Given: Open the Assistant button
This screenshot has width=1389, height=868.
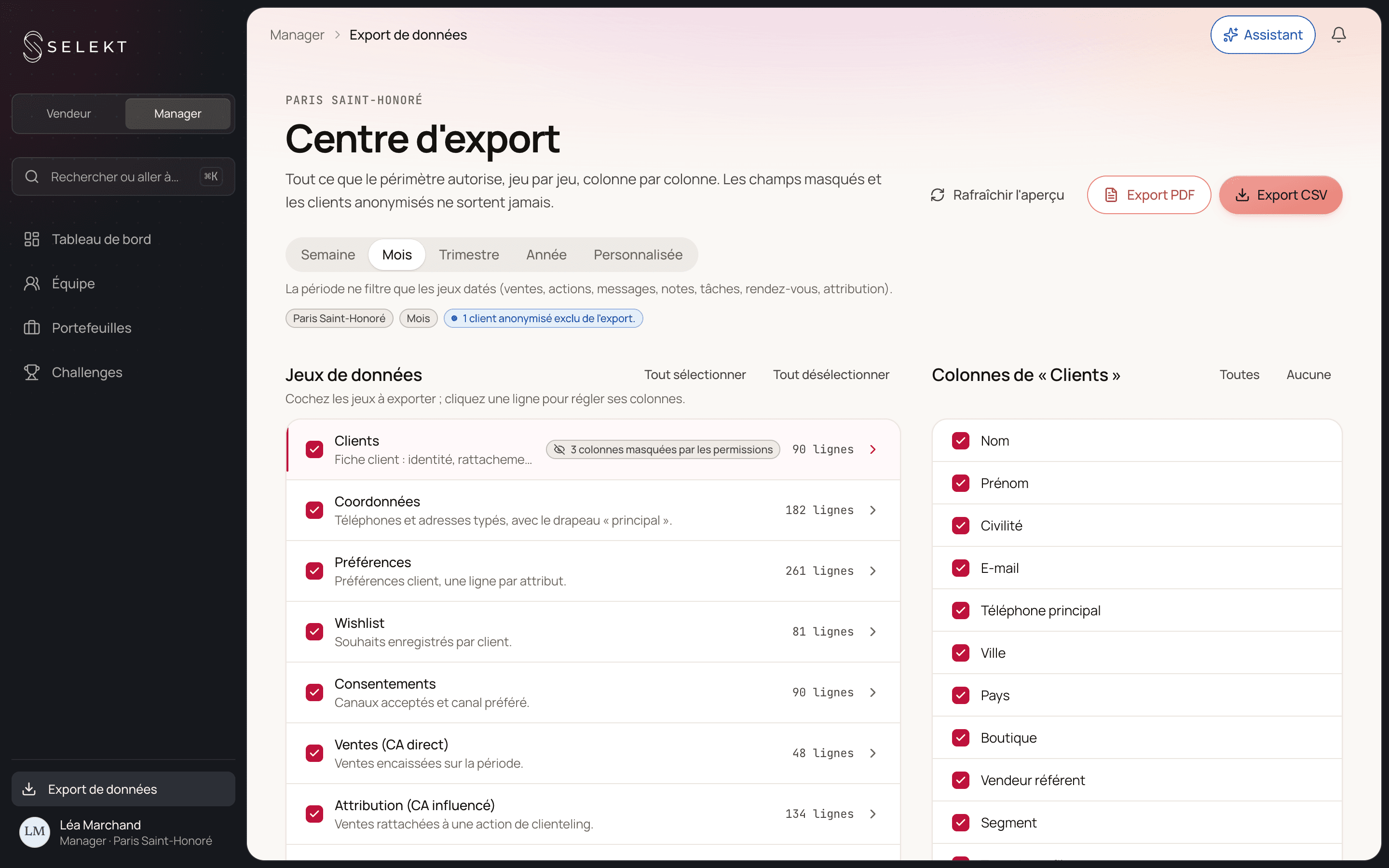Looking at the screenshot, I should tap(1263, 35).
